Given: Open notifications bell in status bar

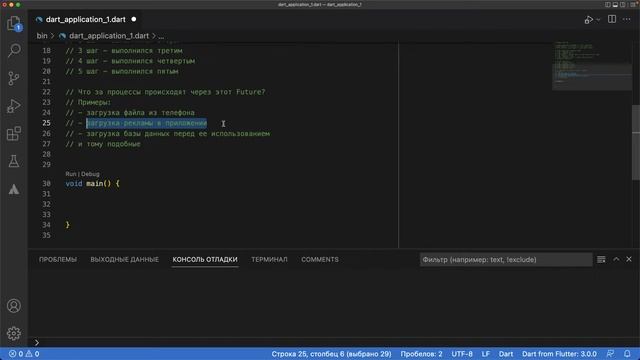Looking at the screenshot, I should (627, 354).
